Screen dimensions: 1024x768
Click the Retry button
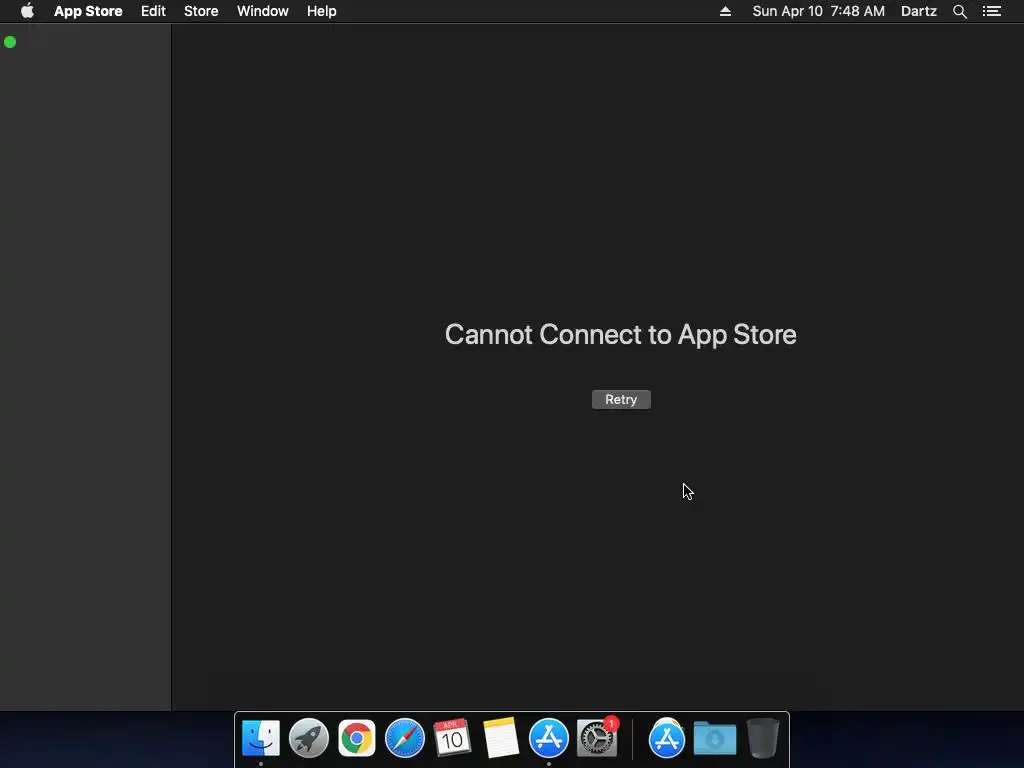[621, 399]
